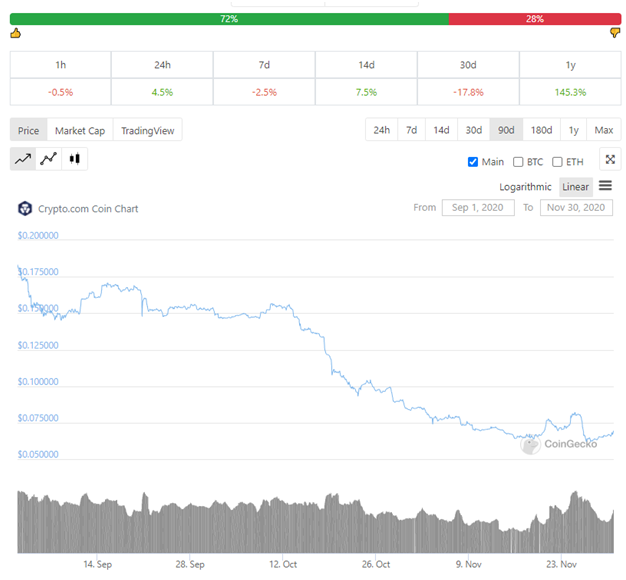Click the 1h change value -0.5%
626x580 pixels.
pos(60,92)
